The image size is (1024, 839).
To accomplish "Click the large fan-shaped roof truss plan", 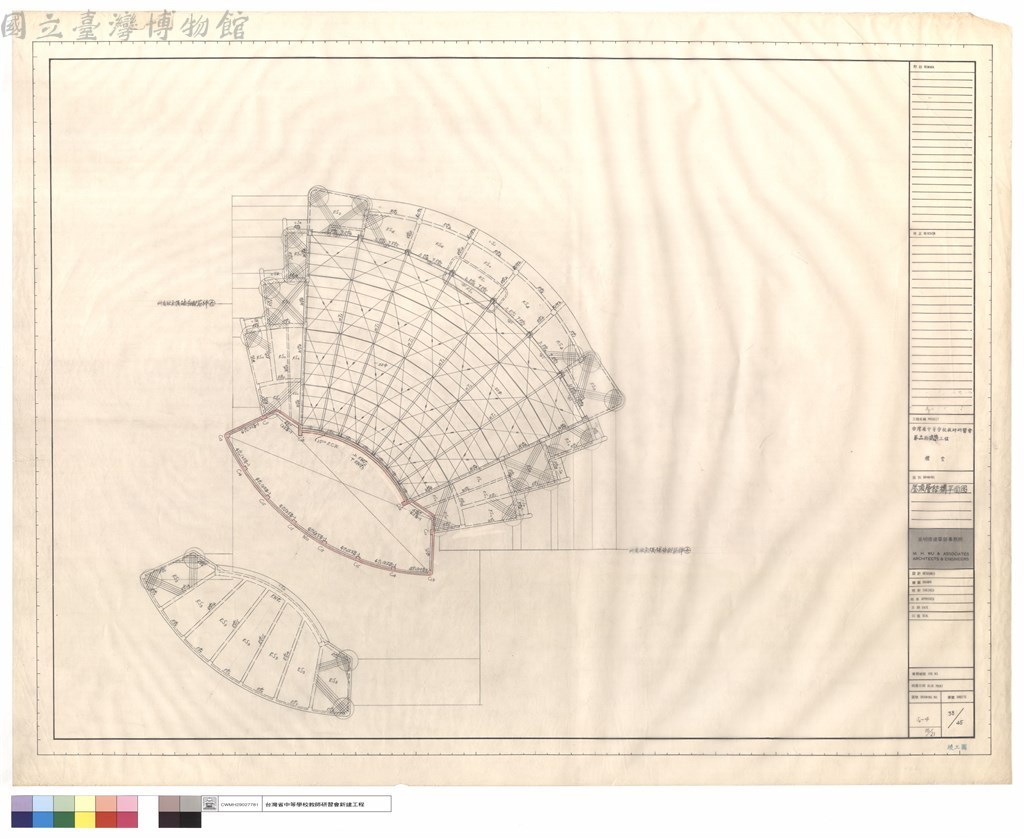I will 431,359.
